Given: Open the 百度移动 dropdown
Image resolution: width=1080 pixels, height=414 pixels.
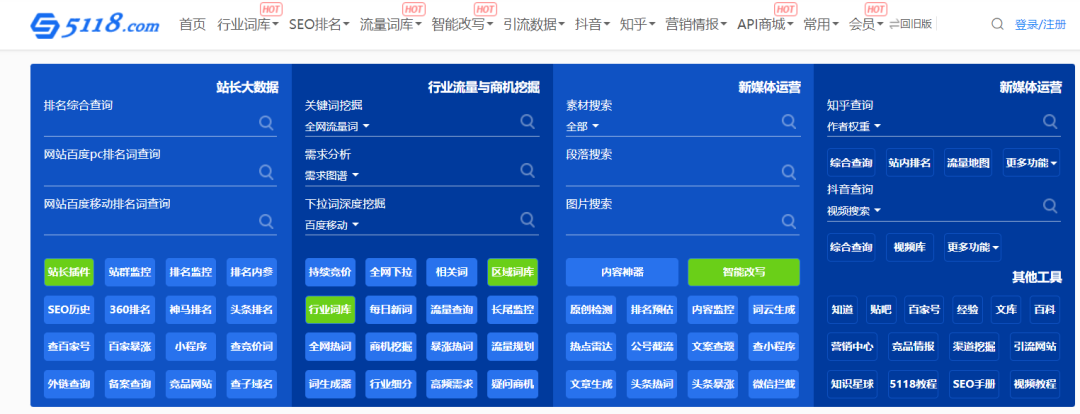Looking at the screenshot, I should tap(332, 225).
